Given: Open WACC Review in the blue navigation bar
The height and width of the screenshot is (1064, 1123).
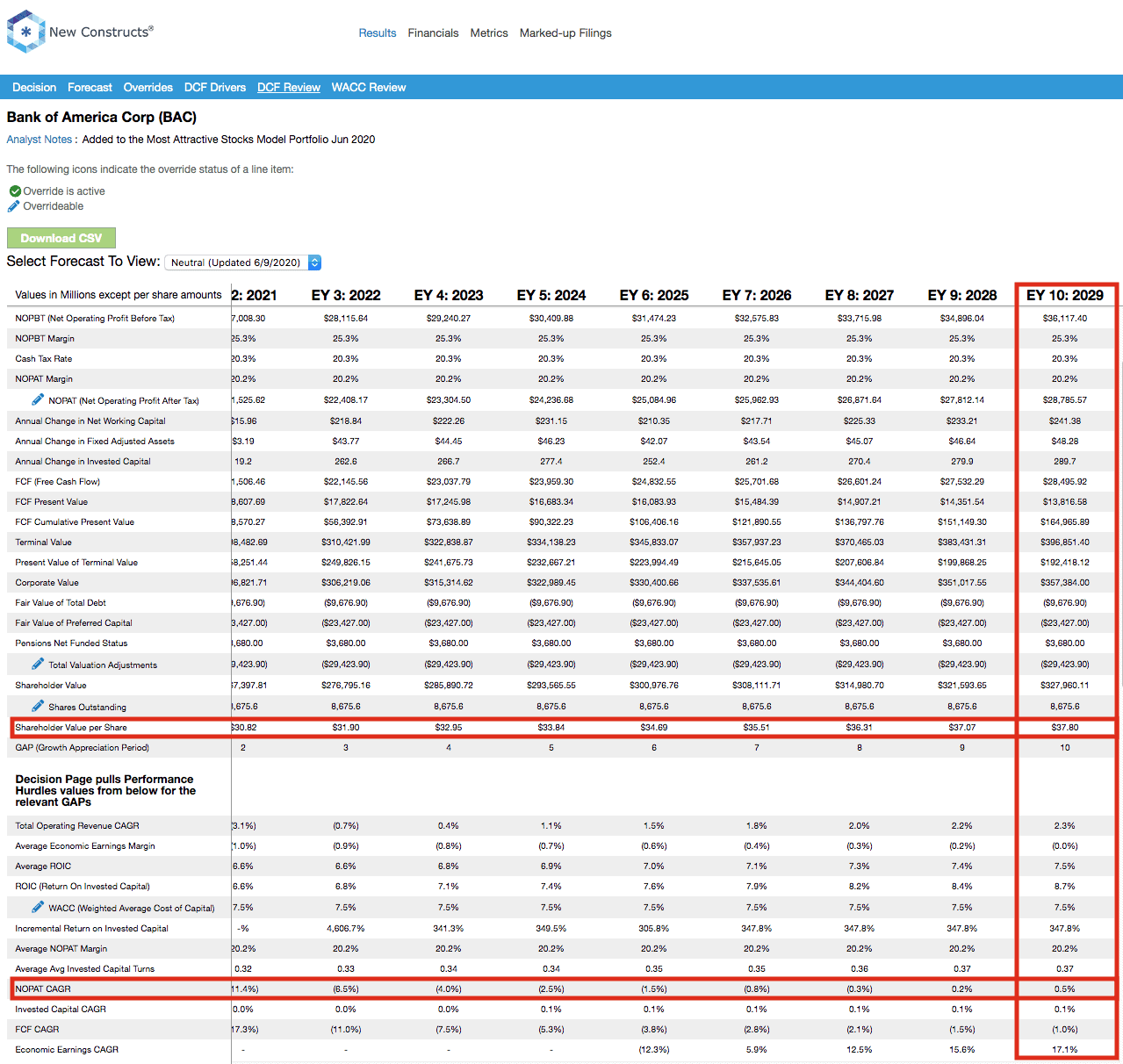Looking at the screenshot, I should (x=369, y=88).
